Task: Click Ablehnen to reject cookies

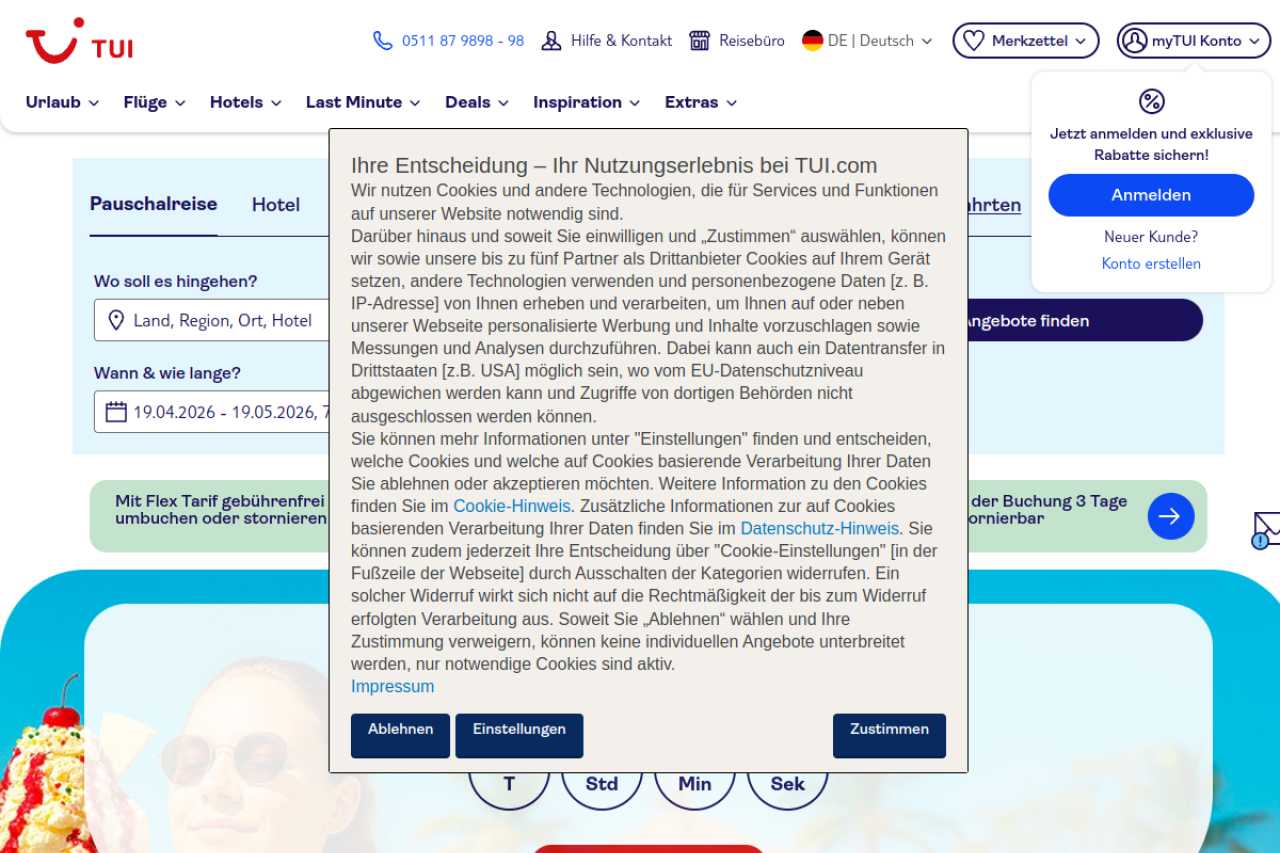Action: 400,735
